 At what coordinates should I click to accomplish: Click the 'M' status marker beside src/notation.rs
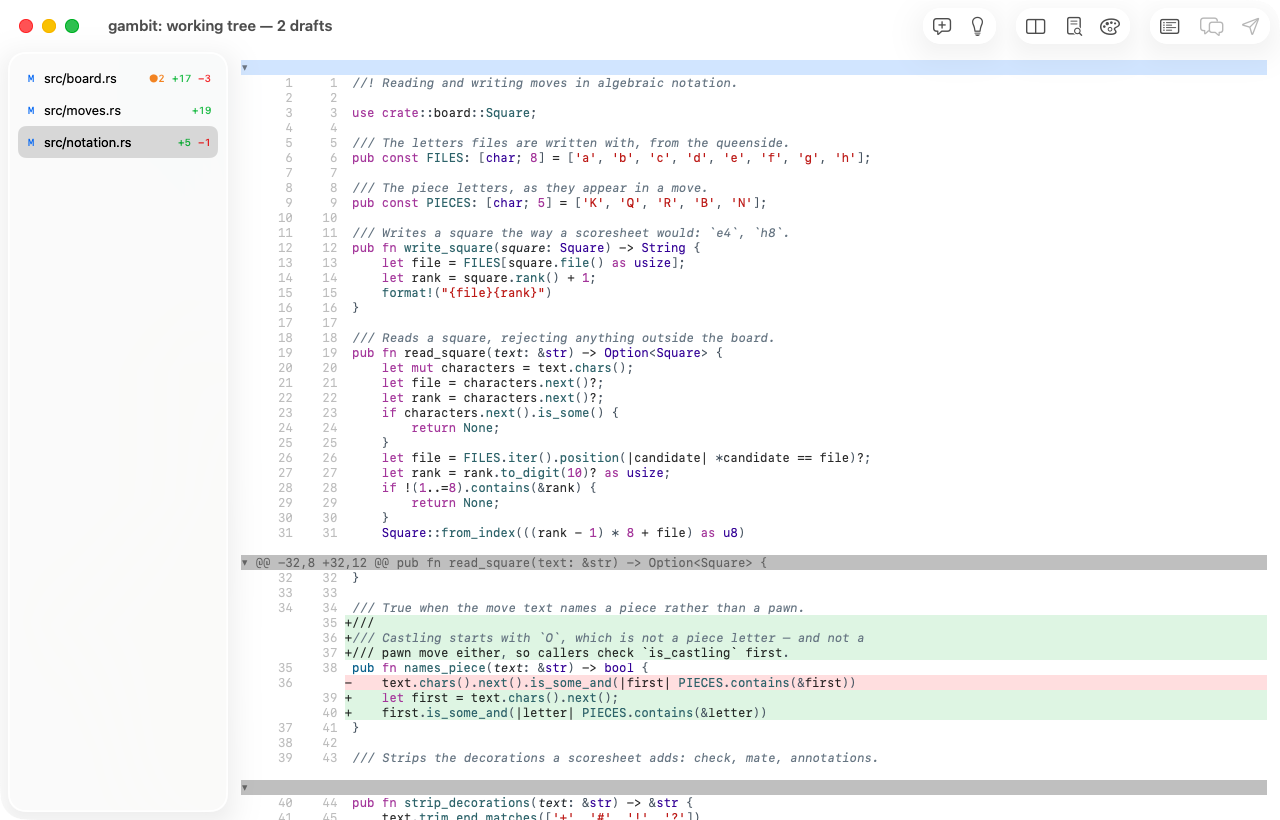click(31, 142)
